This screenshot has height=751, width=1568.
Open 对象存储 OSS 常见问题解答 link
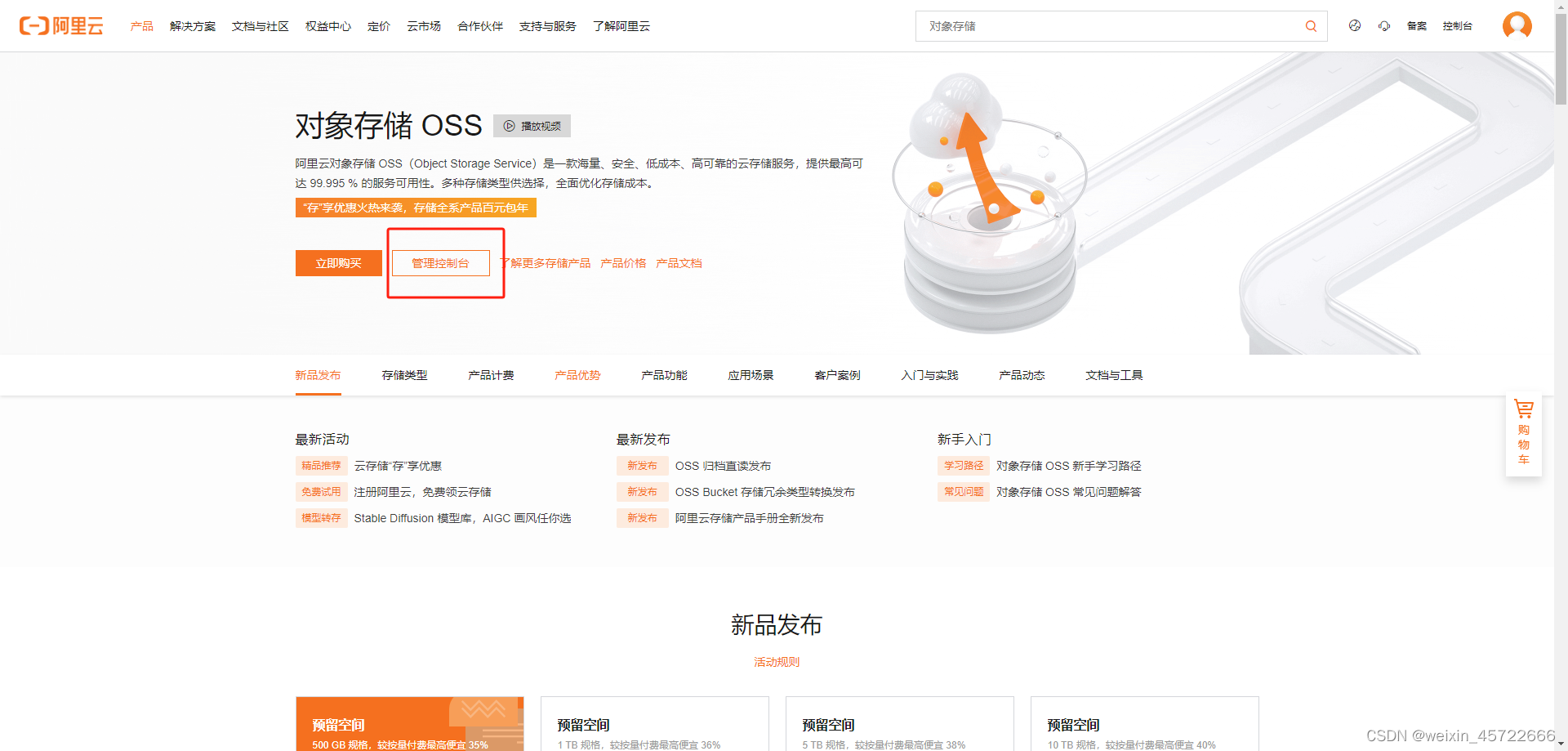point(1069,492)
